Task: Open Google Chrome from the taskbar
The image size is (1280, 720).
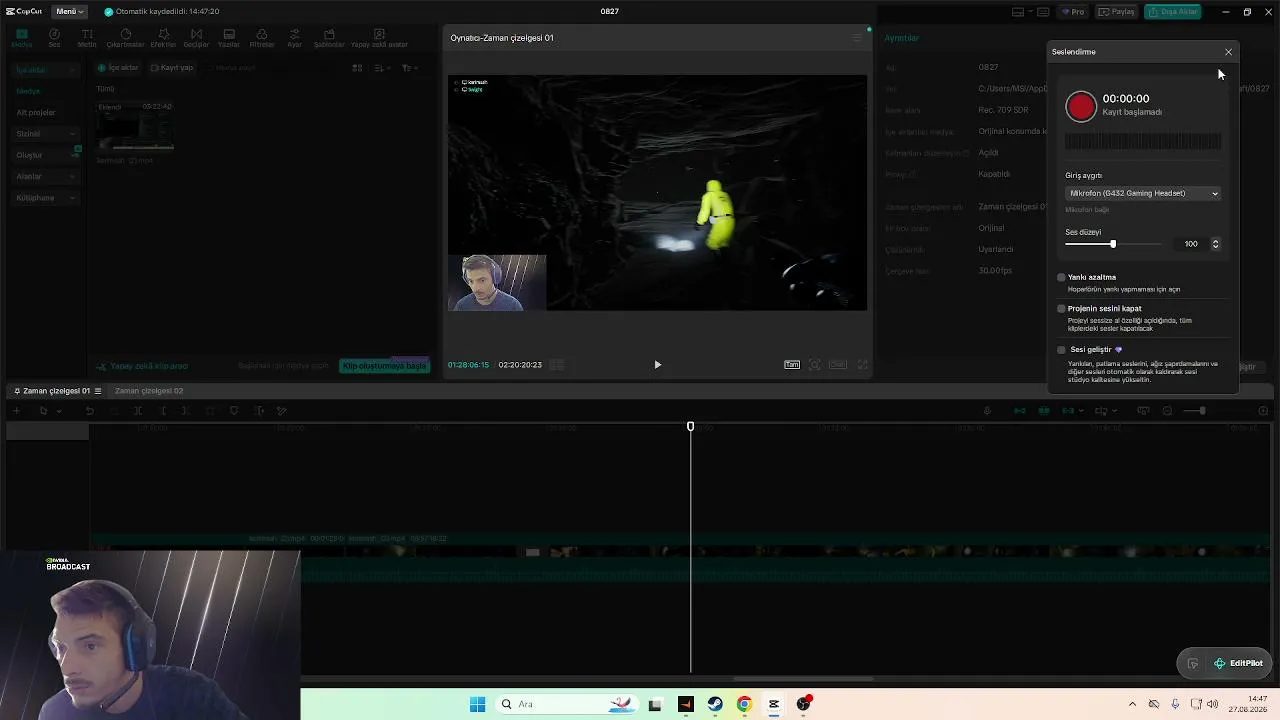Action: pyautogui.click(x=744, y=704)
